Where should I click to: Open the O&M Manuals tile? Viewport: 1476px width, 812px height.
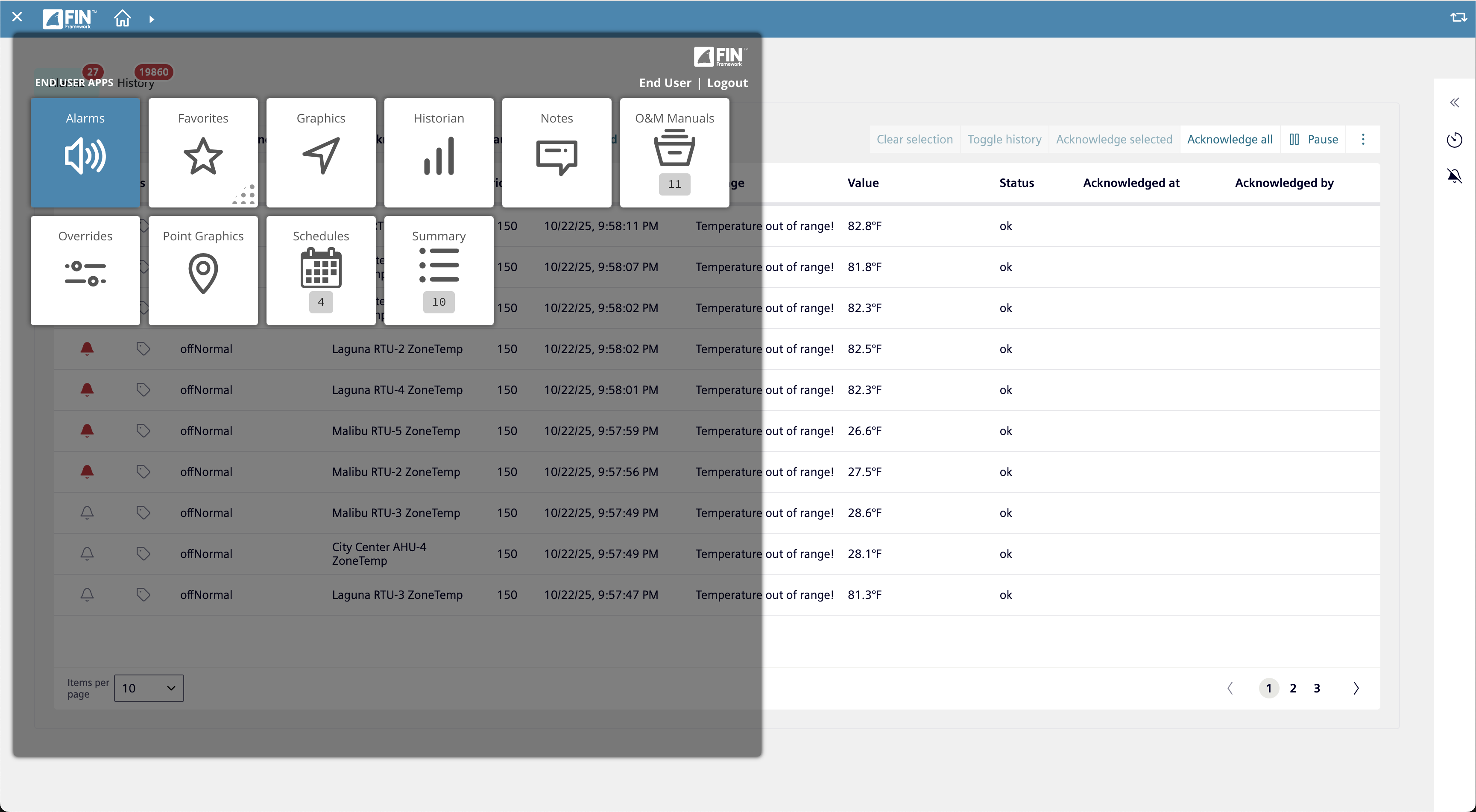point(674,152)
